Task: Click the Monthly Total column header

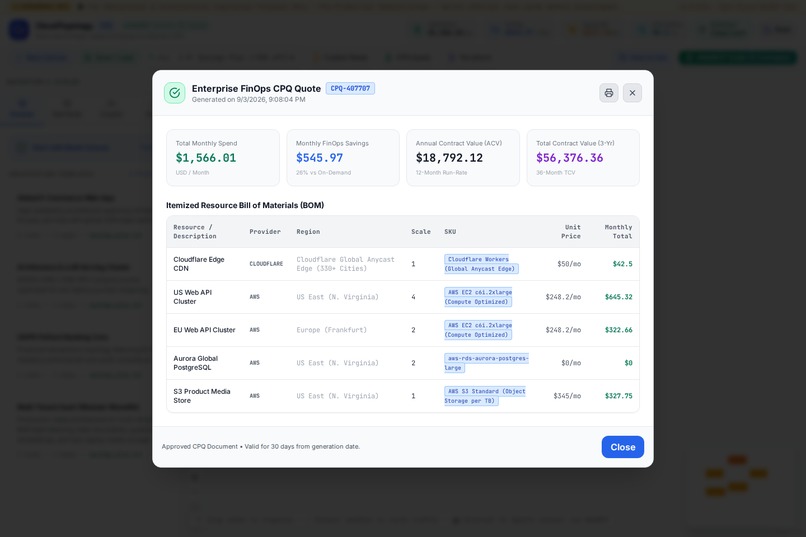Action: click(618, 232)
